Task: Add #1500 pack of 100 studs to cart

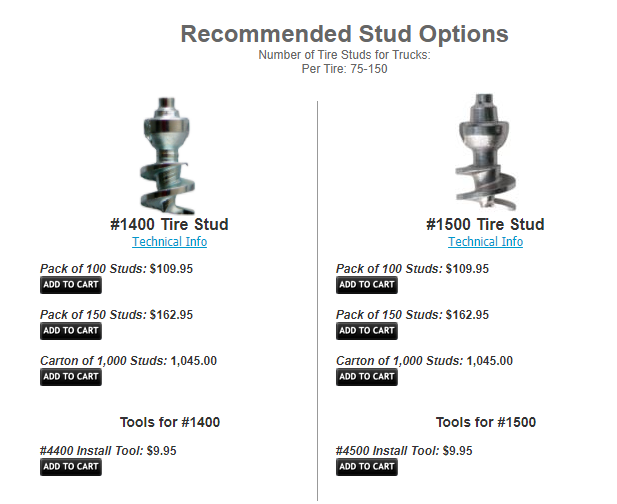Action: pyautogui.click(x=367, y=285)
